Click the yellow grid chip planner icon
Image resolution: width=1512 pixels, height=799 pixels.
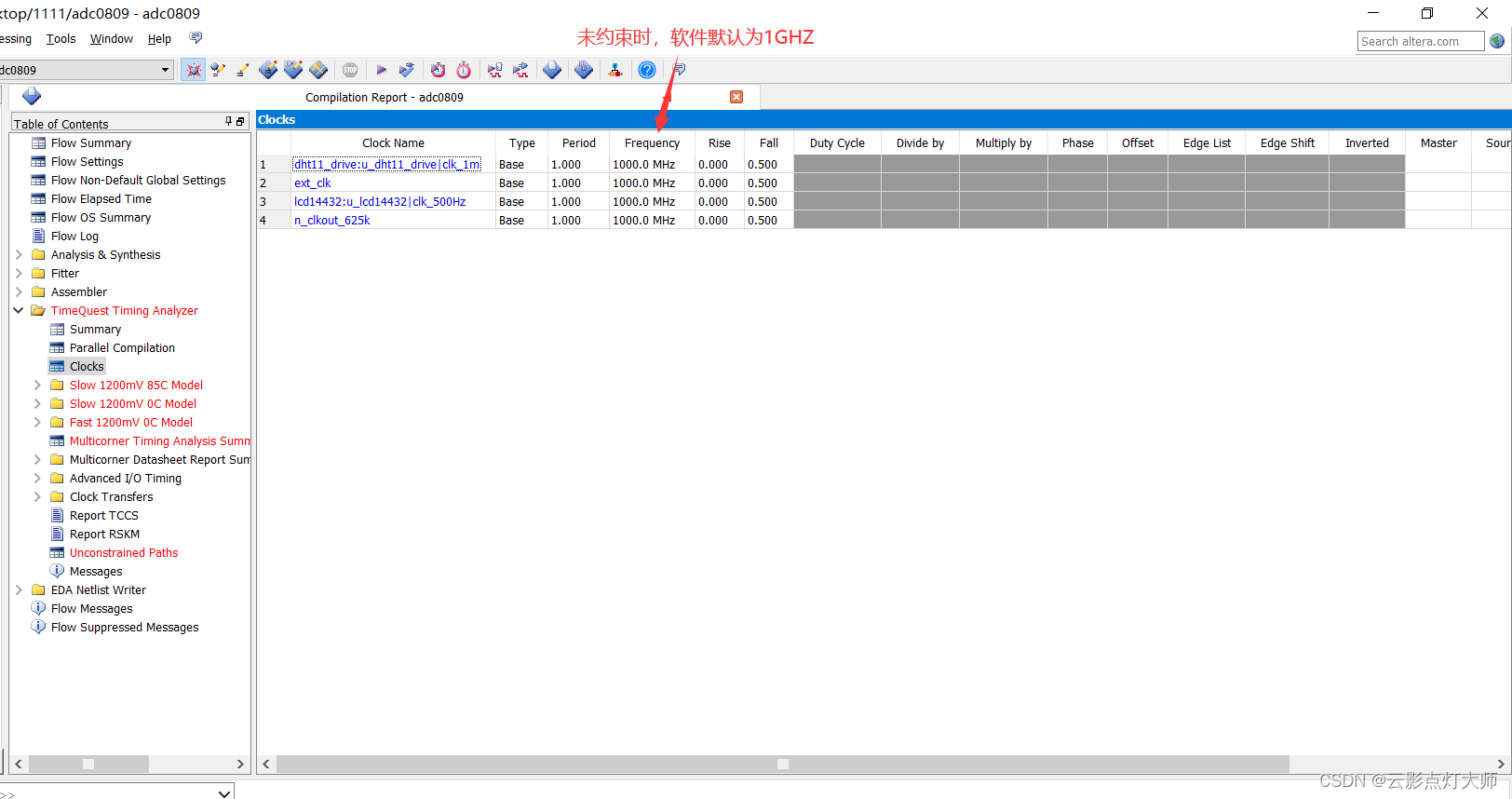click(x=318, y=70)
